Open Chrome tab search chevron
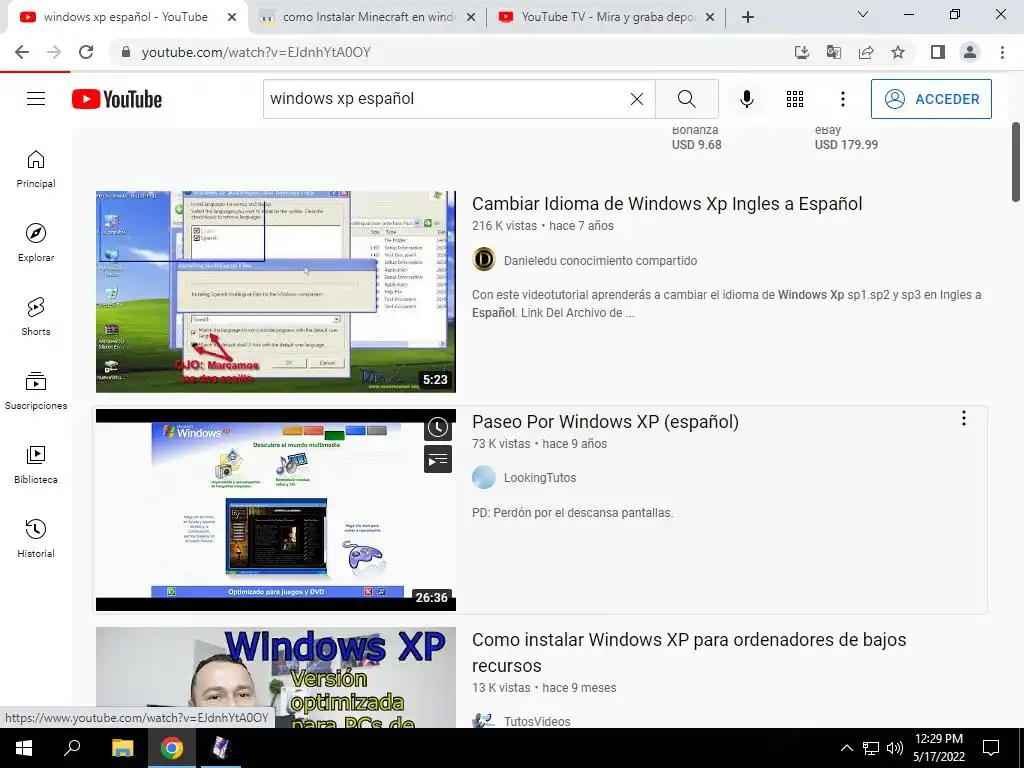 coord(863,14)
